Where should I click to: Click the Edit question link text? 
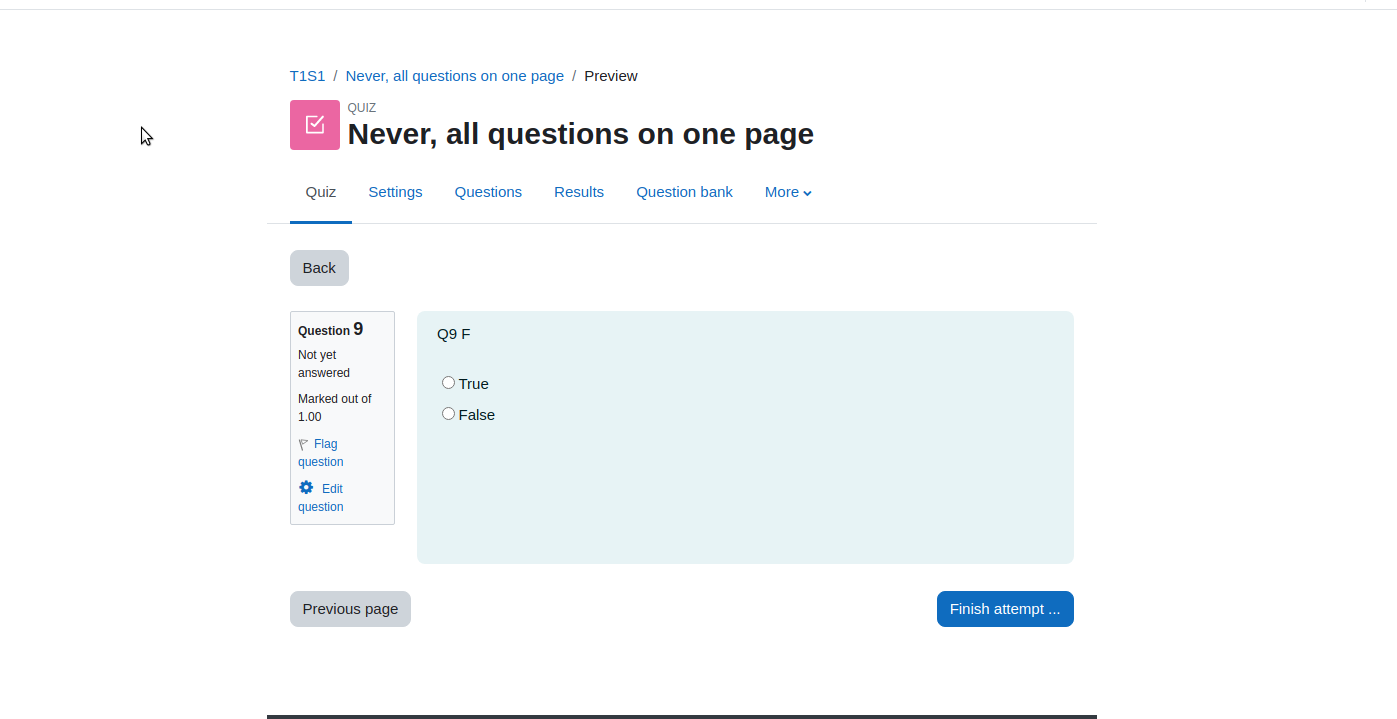click(x=320, y=498)
